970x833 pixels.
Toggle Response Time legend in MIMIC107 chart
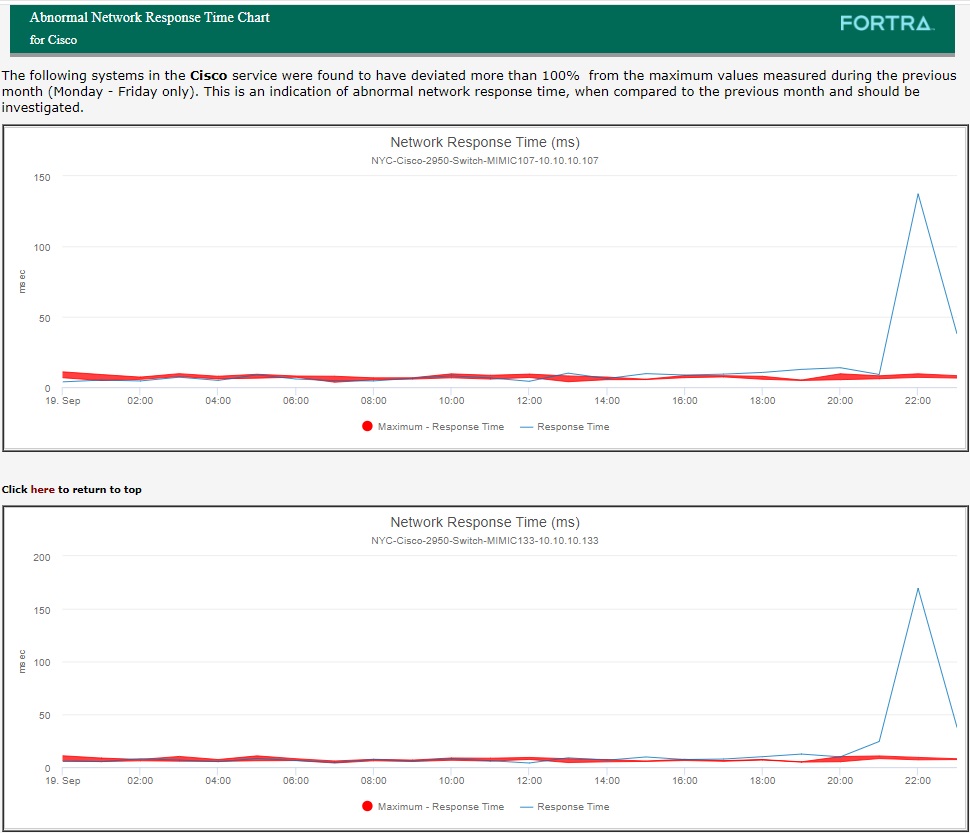(565, 427)
